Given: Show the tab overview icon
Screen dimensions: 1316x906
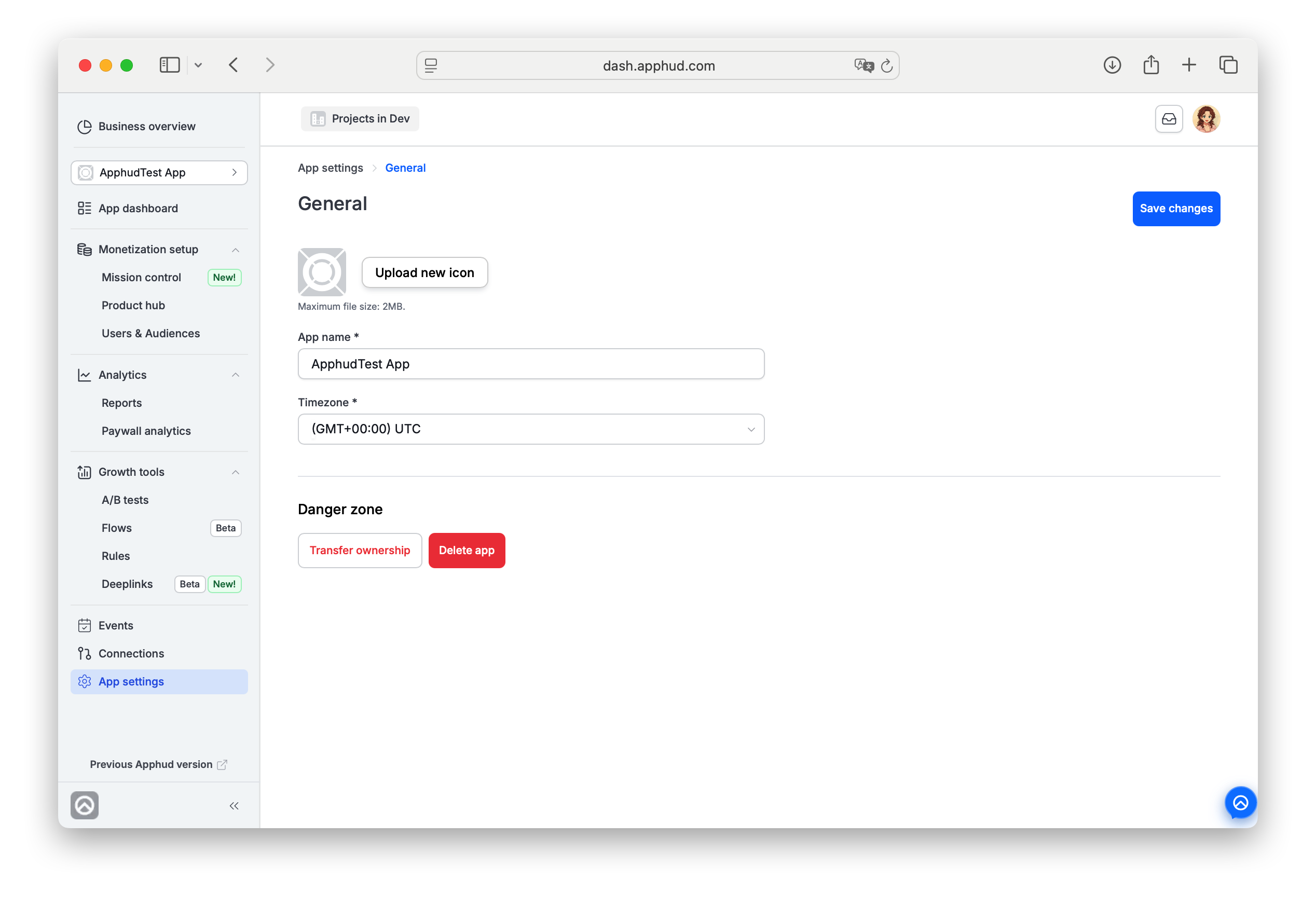Looking at the screenshot, I should [x=1228, y=65].
